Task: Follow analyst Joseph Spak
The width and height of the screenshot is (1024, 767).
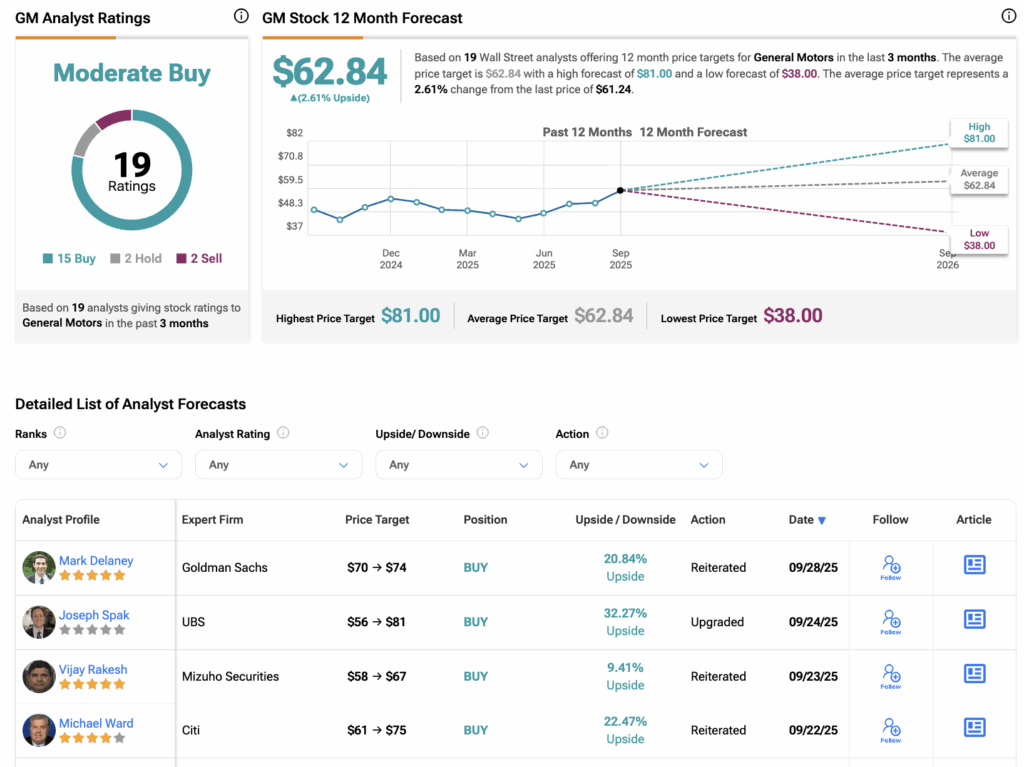Action: tap(891, 621)
